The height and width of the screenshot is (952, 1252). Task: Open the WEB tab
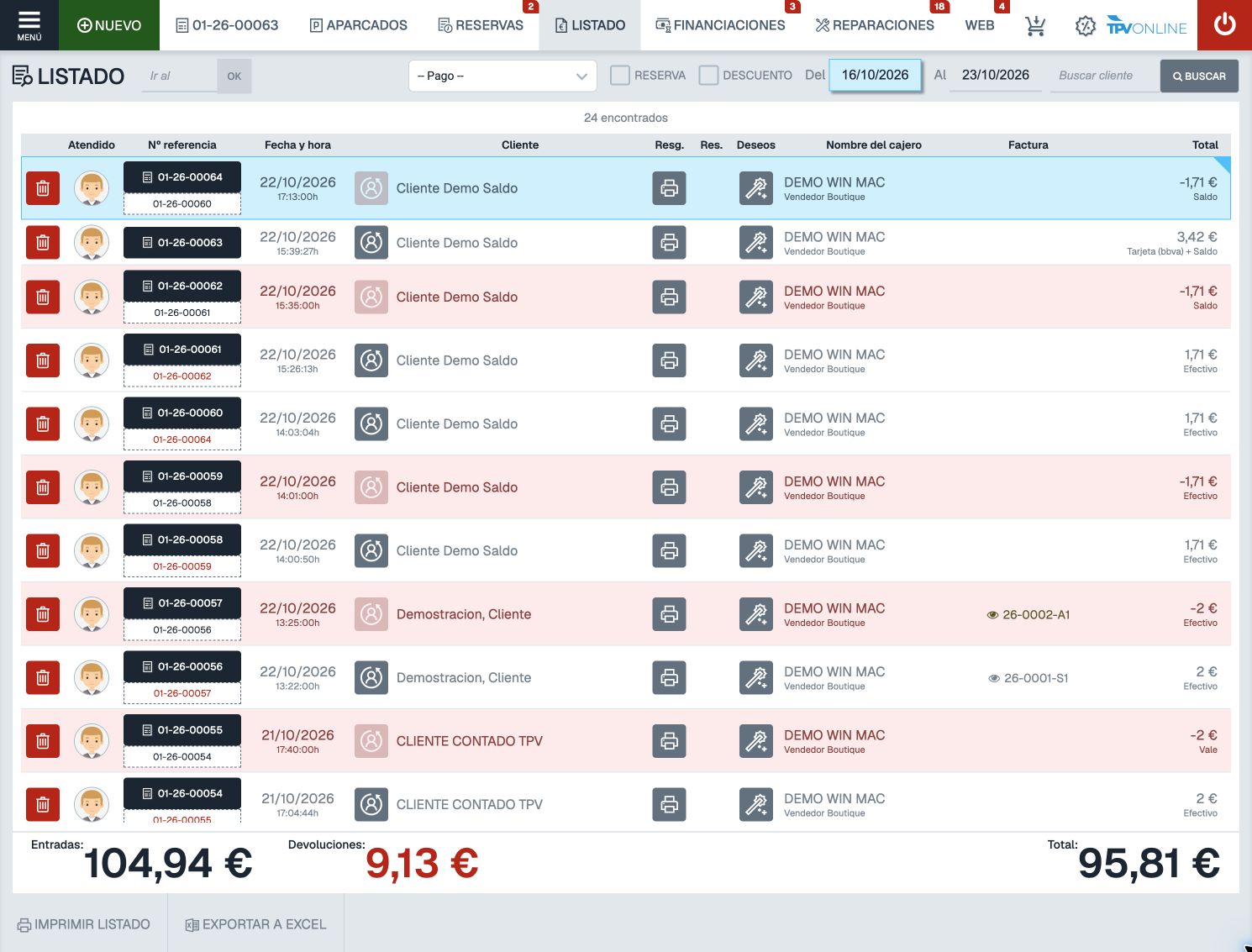pos(980,25)
